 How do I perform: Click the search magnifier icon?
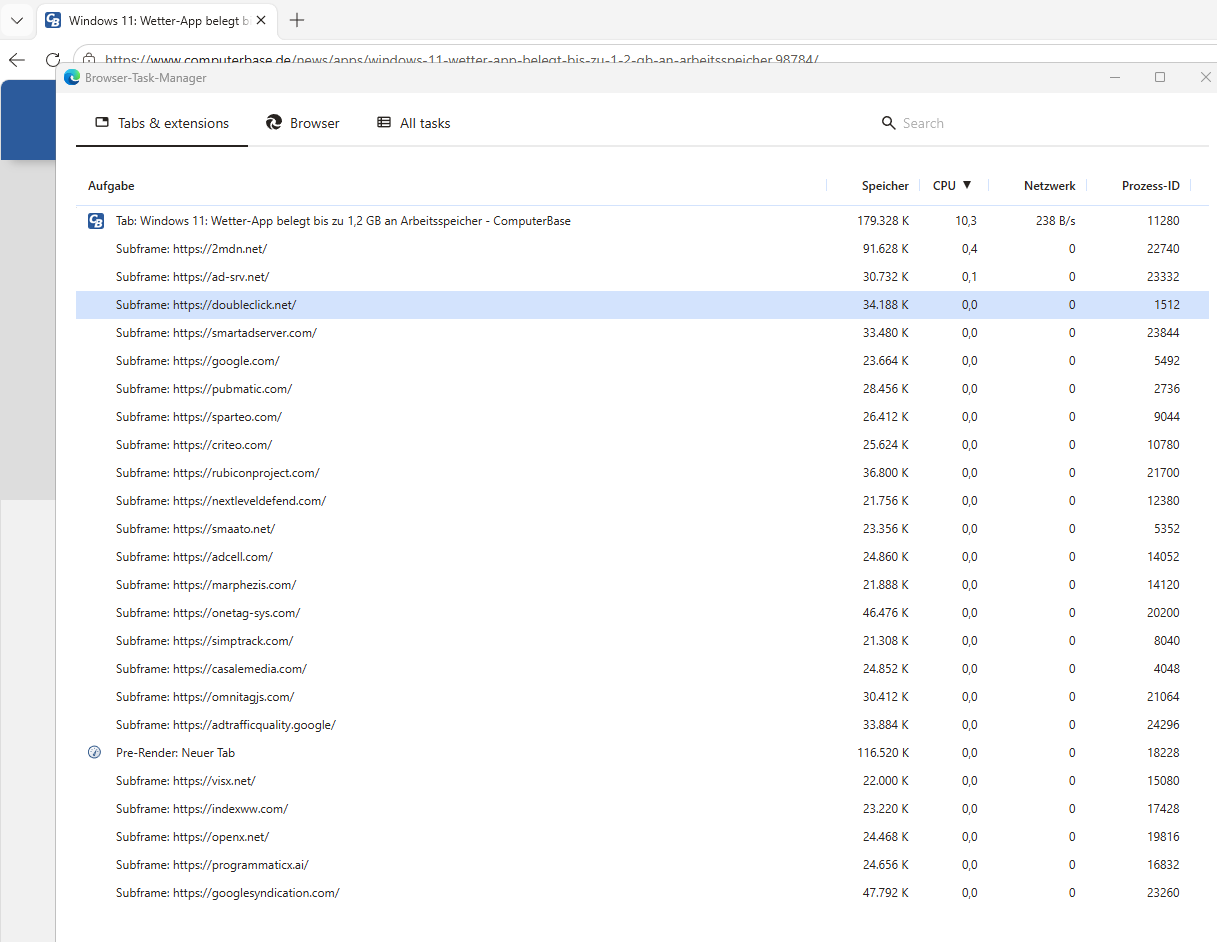point(888,123)
